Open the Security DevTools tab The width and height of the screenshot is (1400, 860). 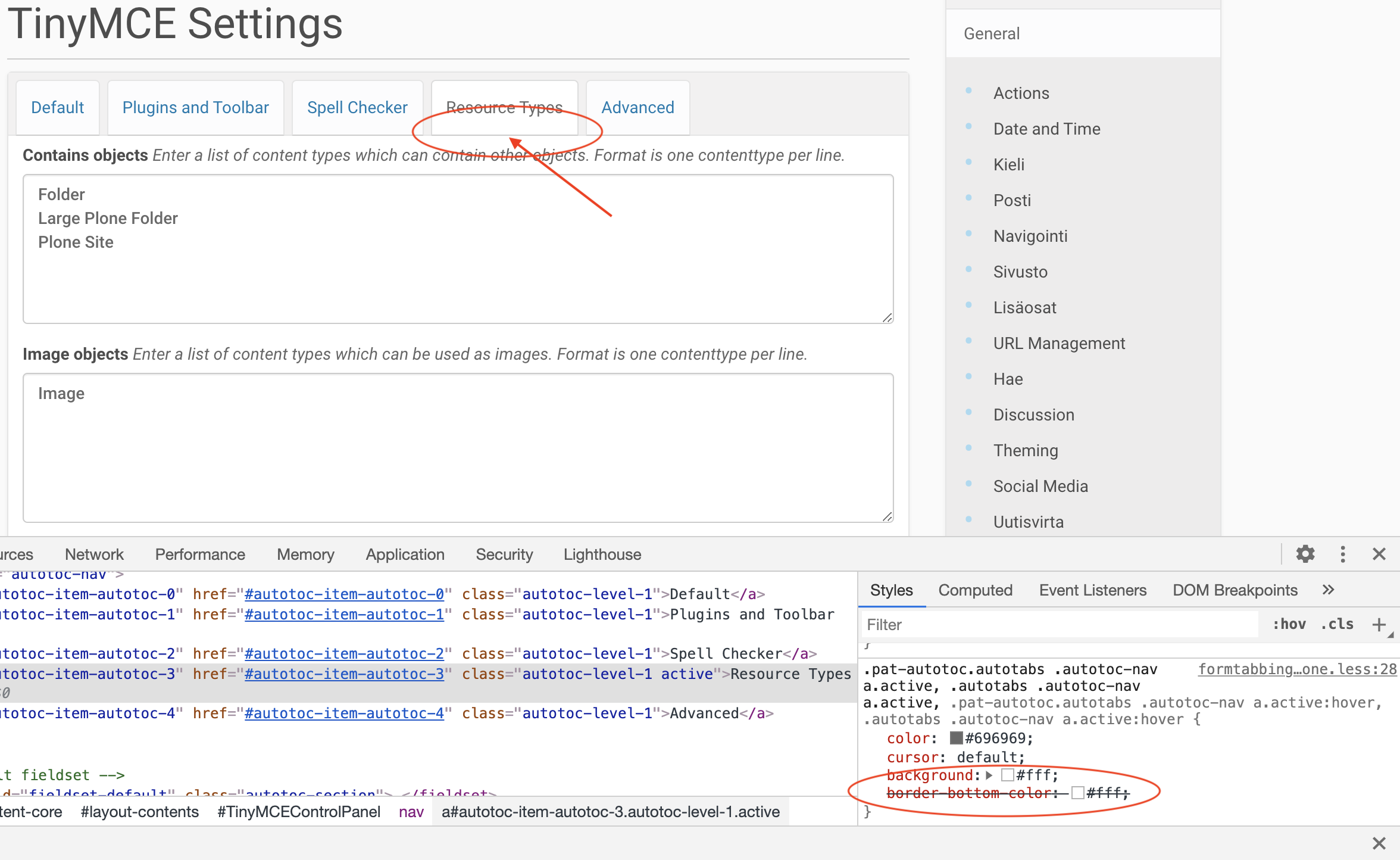click(504, 554)
